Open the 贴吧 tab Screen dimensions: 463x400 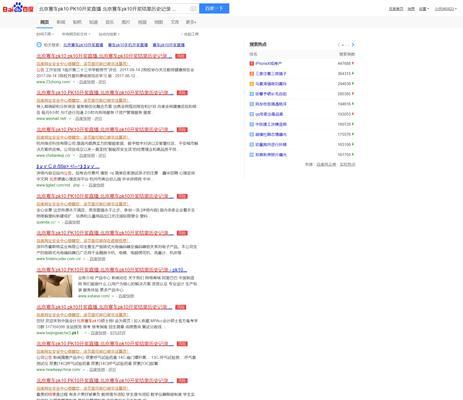77,22
